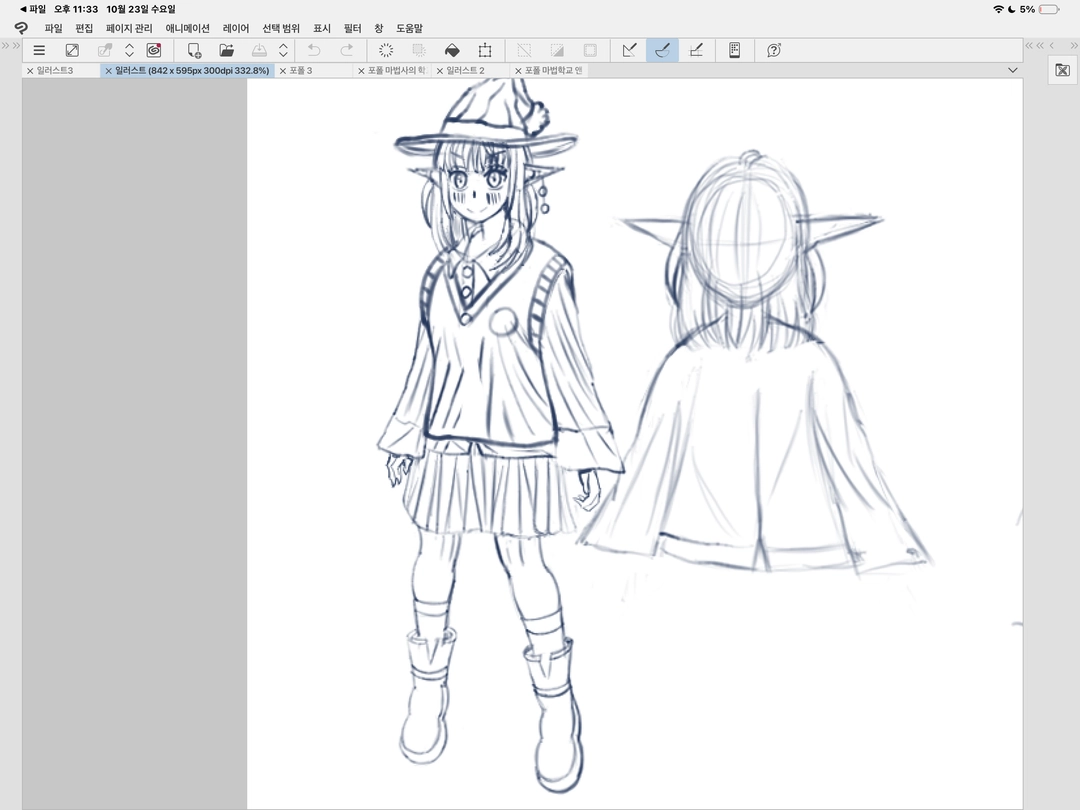Open the CLIP STUDIO launcher swirl icon
Screen dimensions: 1080x810
pos(154,50)
